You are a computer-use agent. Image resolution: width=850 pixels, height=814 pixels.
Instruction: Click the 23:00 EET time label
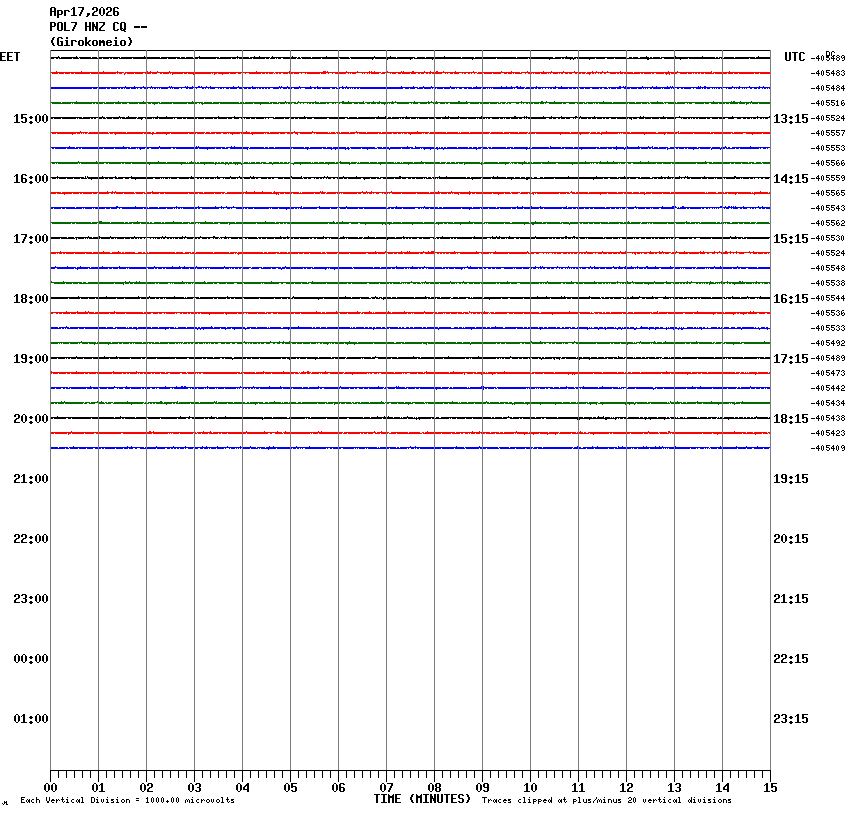pyautogui.click(x=30, y=599)
